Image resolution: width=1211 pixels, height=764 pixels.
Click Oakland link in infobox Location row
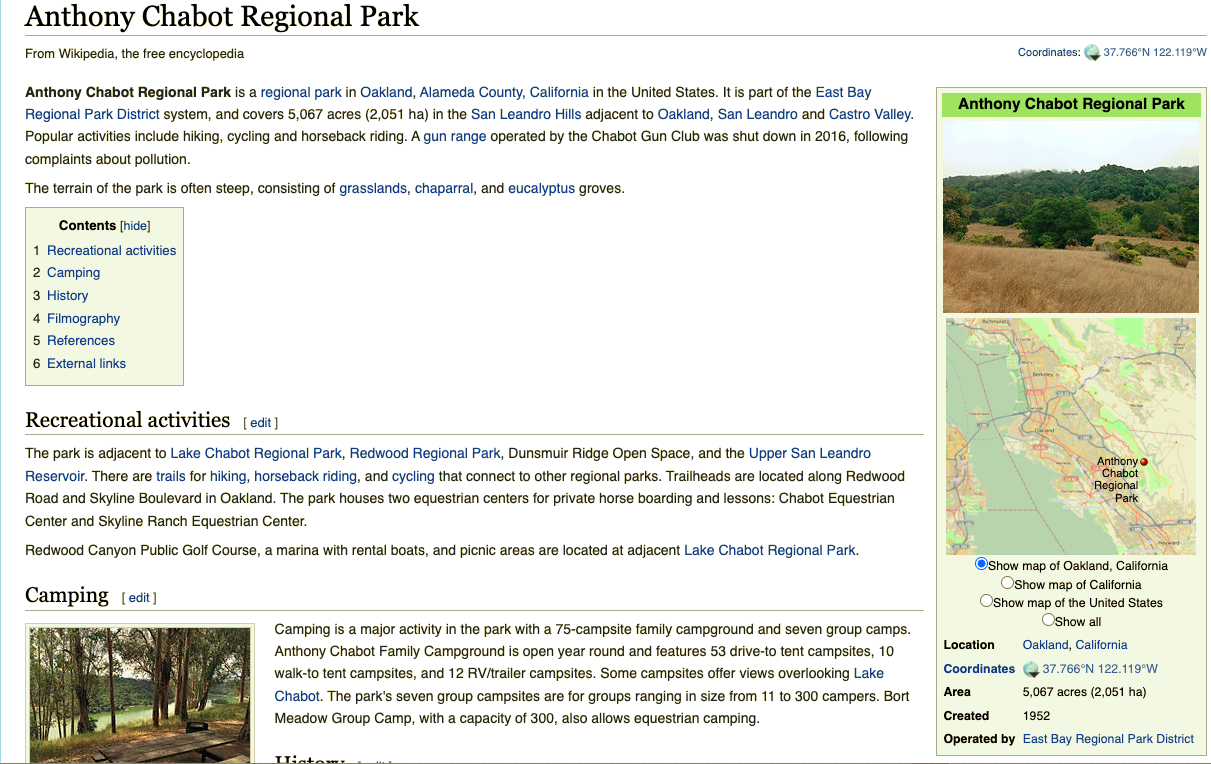1045,645
